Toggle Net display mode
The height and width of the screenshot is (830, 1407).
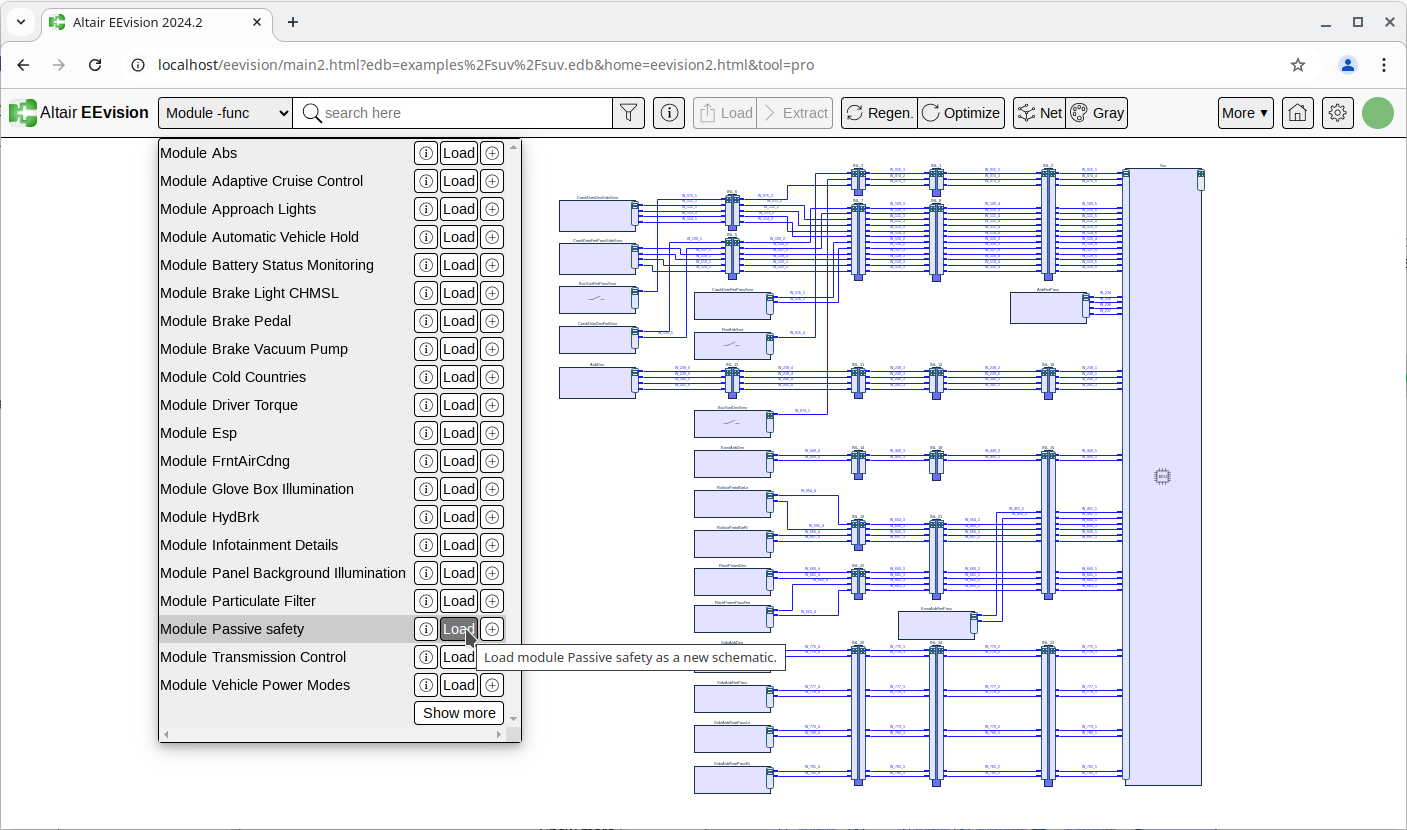click(x=1039, y=113)
